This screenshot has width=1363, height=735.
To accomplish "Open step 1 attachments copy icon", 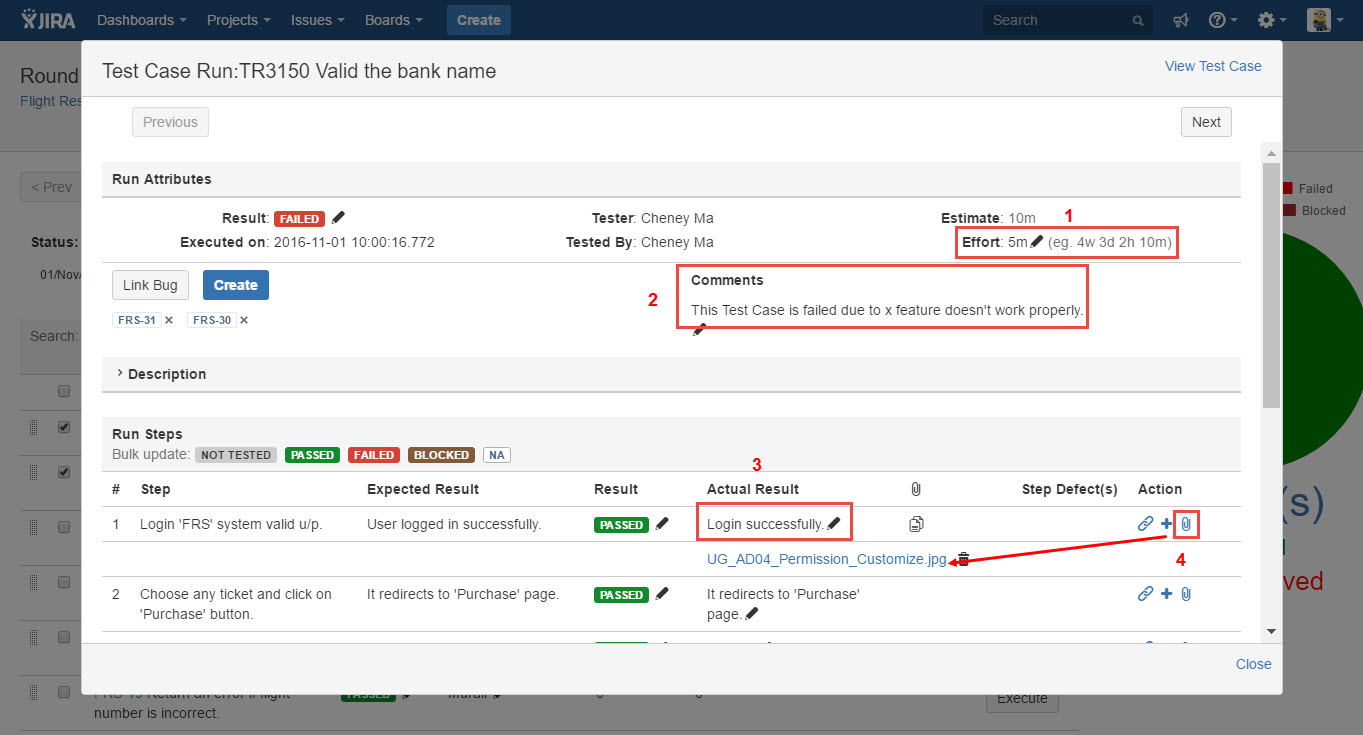I will (x=916, y=523).
